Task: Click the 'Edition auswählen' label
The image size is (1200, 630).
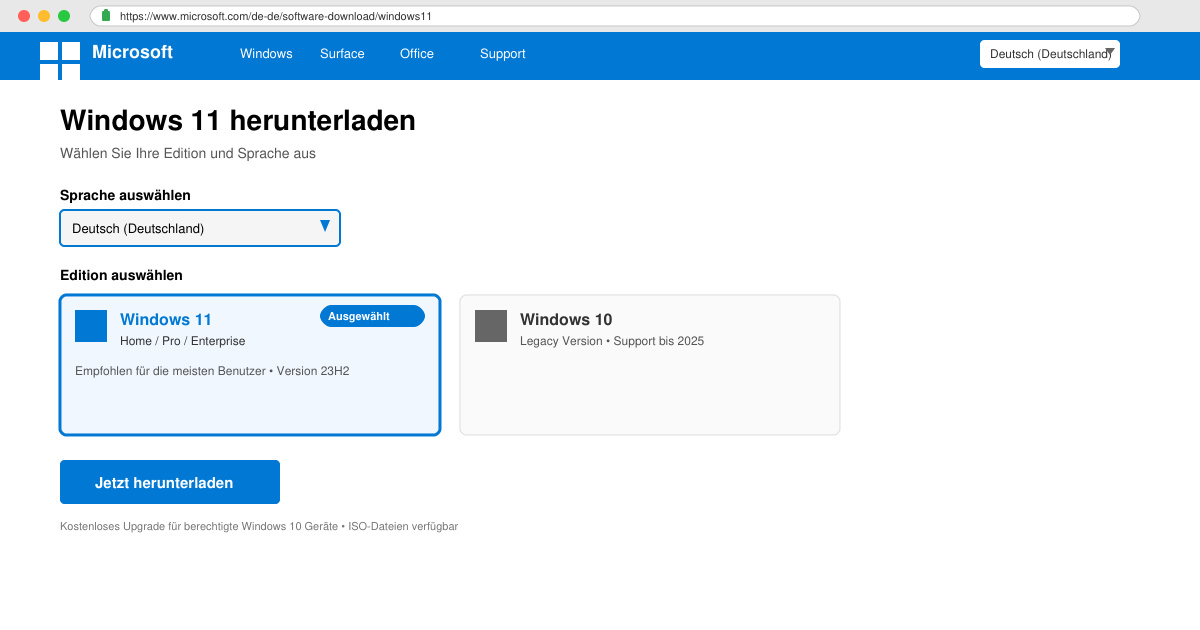Action: (x=121, y=275)
